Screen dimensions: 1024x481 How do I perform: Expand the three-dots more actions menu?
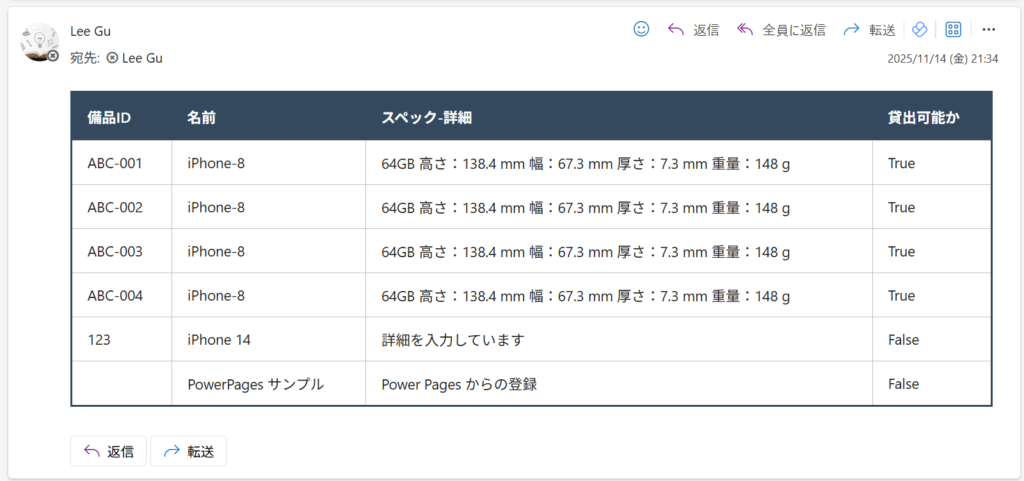pyautogui.click(x=989, y=30)
